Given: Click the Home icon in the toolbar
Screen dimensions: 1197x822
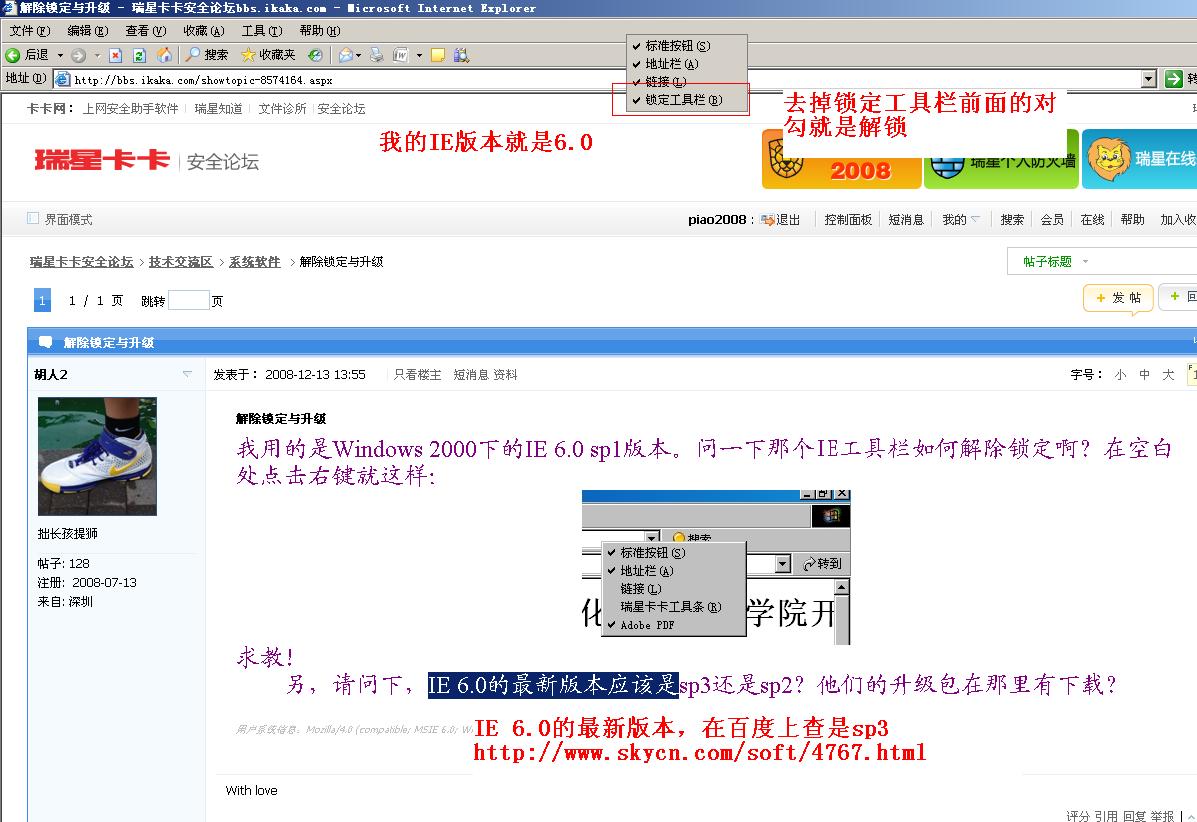Looking at the screenshot, I should [x=163, y=55].
